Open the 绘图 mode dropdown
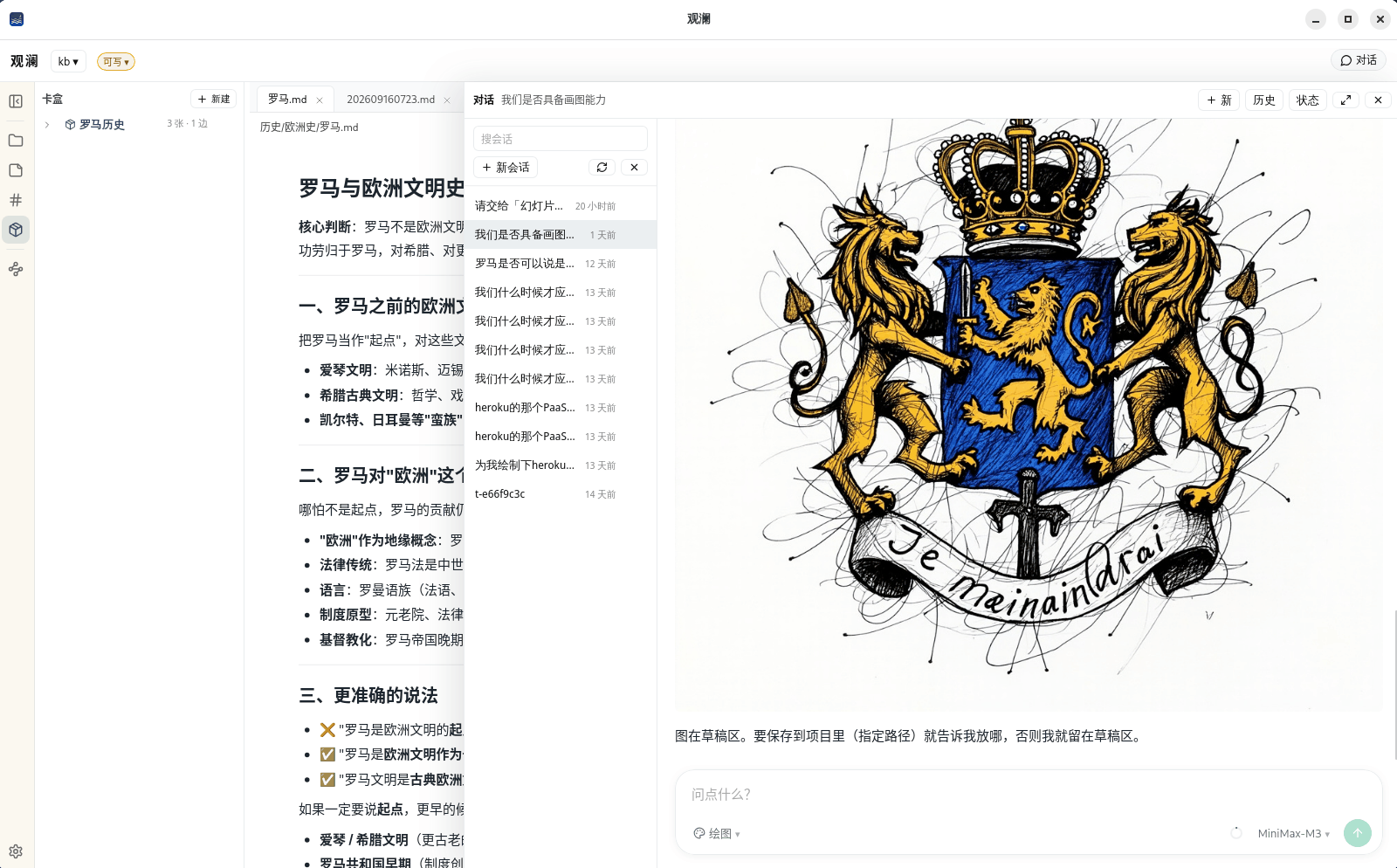 pyautogui.click(x=717, y=833)
